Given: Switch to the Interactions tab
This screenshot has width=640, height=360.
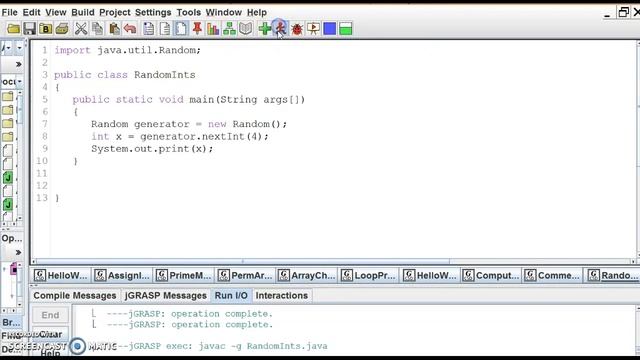Looking at the screenshot, I should [x=282, y=296].
